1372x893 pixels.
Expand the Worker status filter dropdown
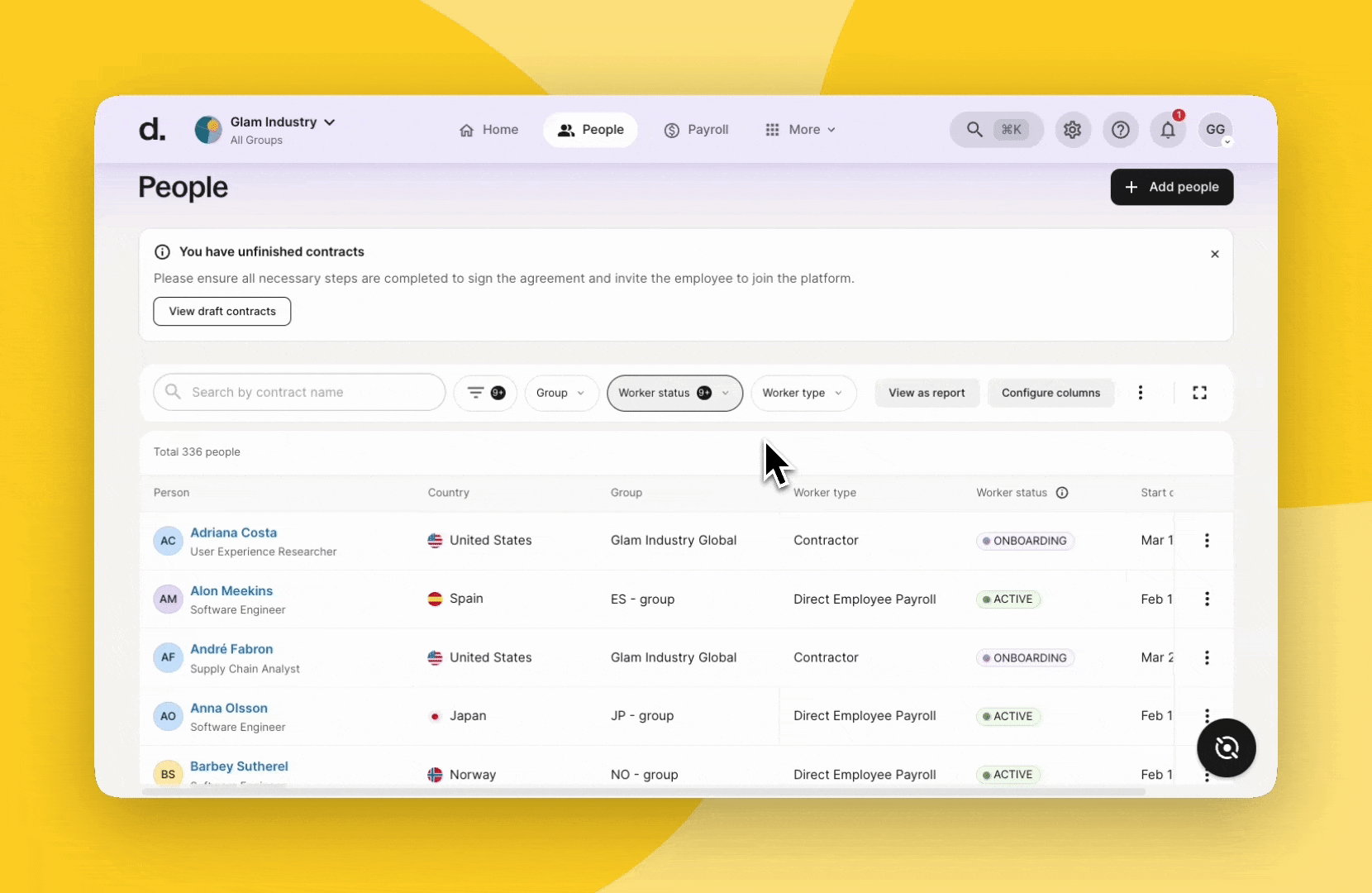pos(674,393)
